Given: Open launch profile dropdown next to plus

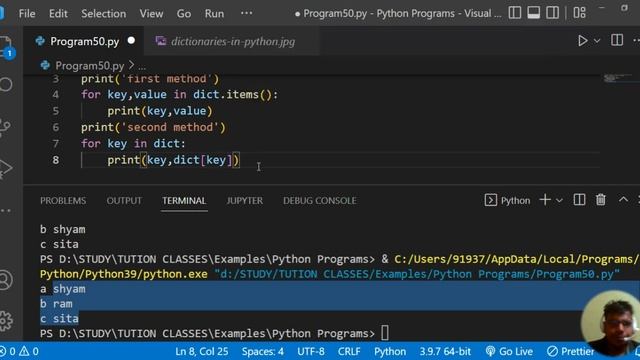Looking at the screenshot, I should pos(559,200).
